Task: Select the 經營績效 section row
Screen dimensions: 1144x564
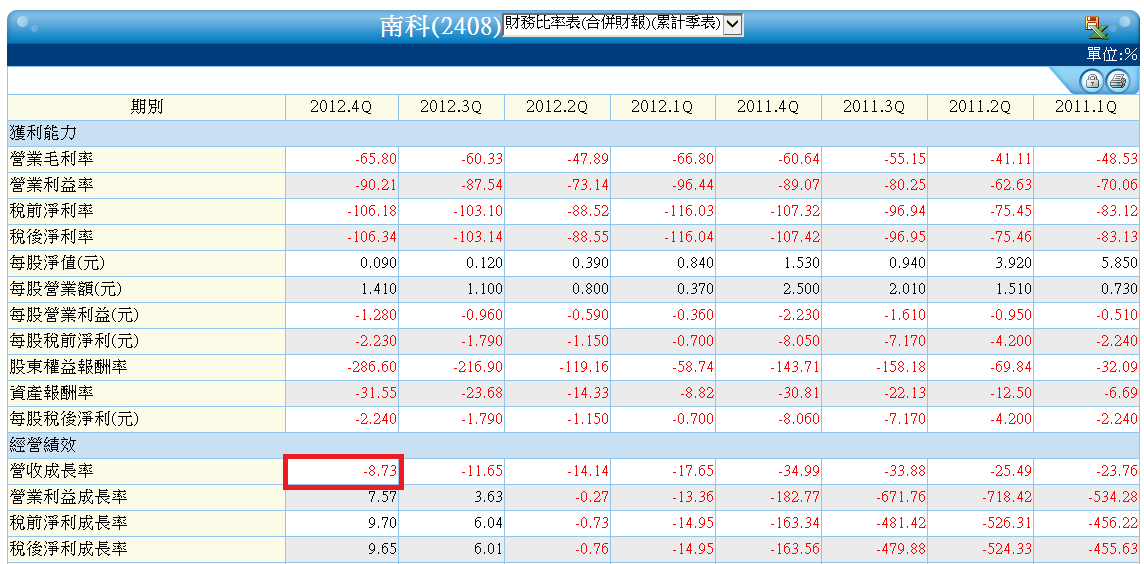Action: click(x=573, y=445)
